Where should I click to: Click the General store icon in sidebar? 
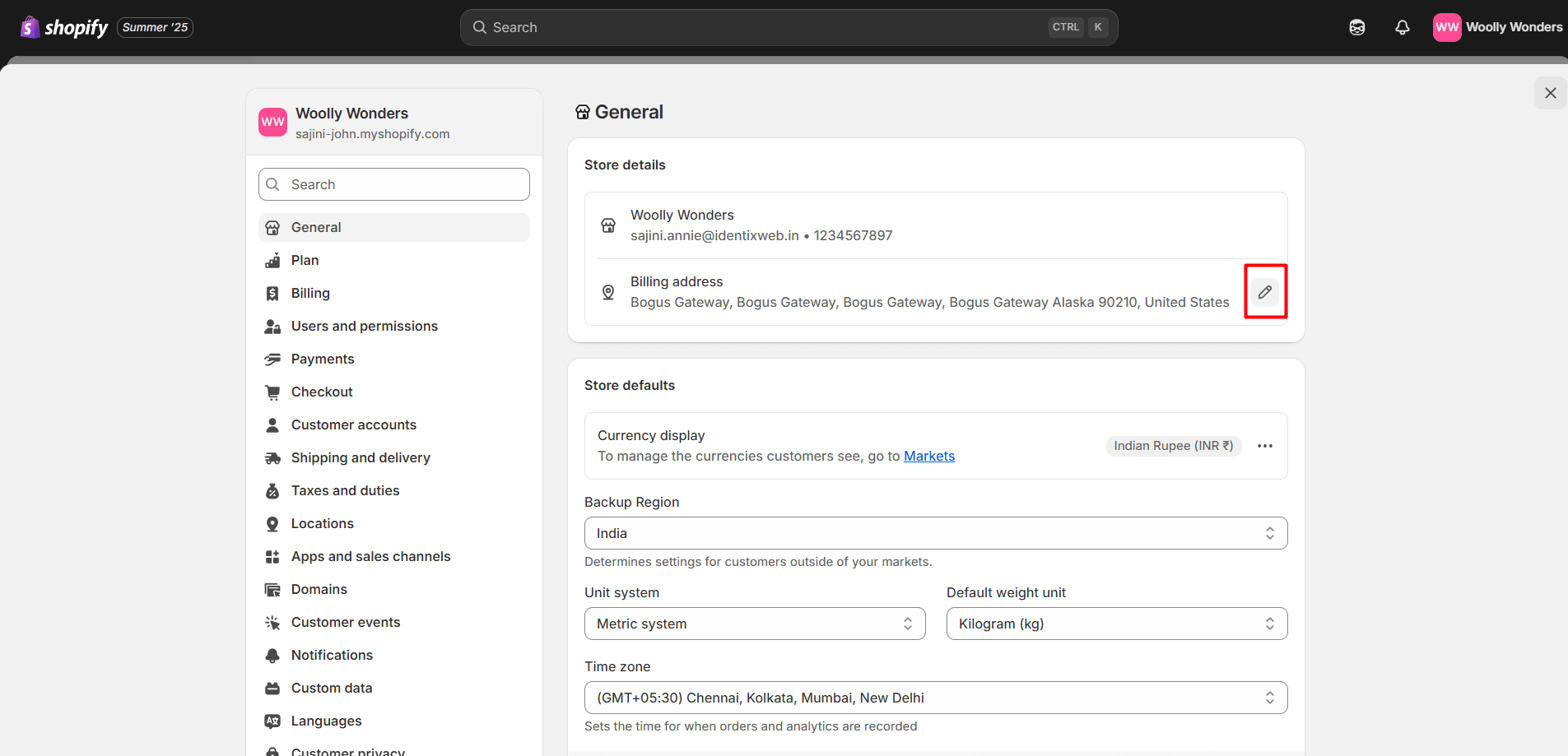pos(272,228)
